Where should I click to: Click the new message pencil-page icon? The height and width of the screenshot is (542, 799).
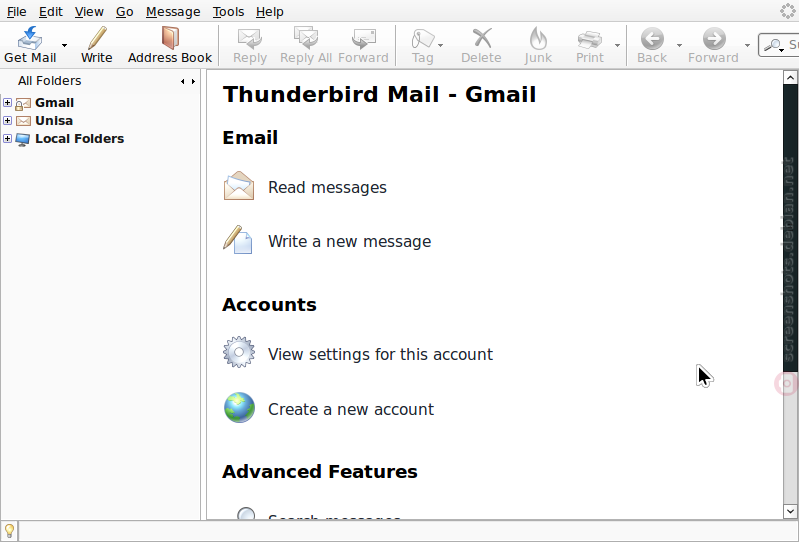point(238,239)
